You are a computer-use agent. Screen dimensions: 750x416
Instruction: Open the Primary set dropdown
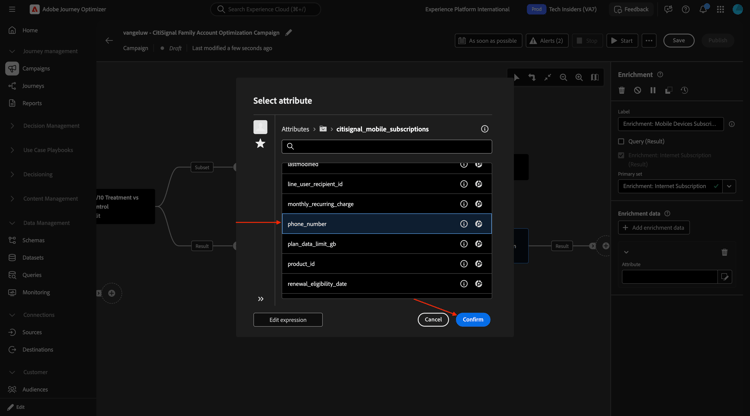[729, 186]
